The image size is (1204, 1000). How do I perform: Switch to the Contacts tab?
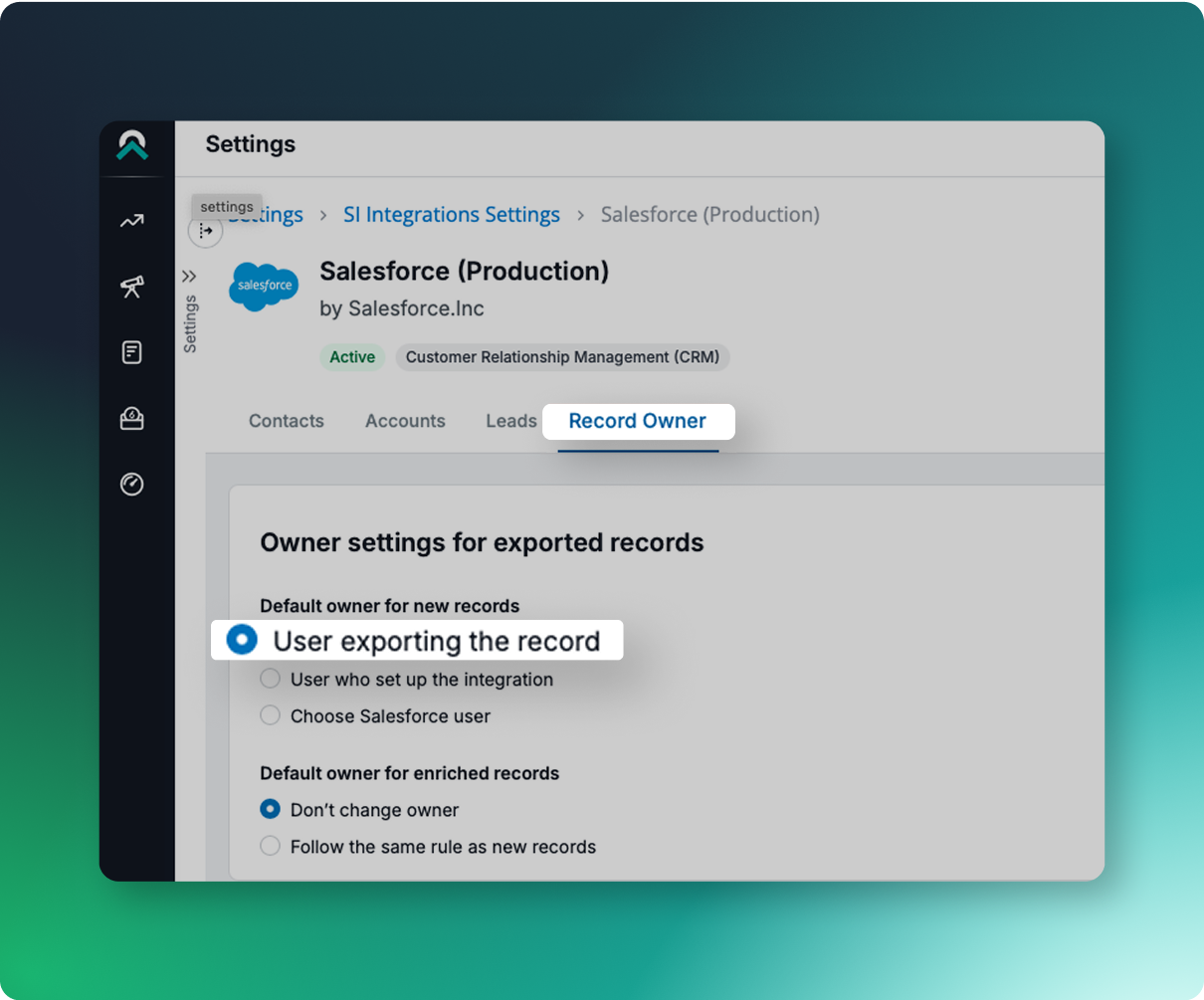287,421
